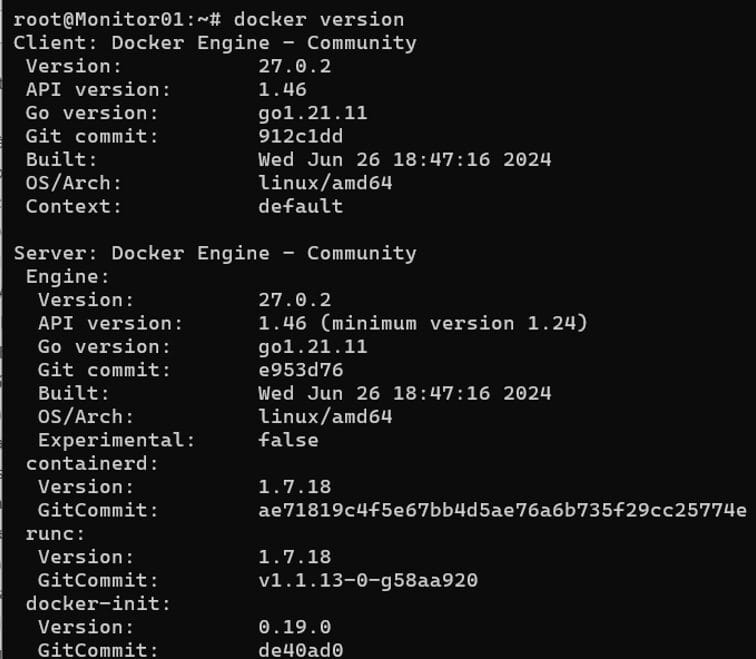Select the 'minimum version 1.24' text
756x659 pixels.
[454, 323]
